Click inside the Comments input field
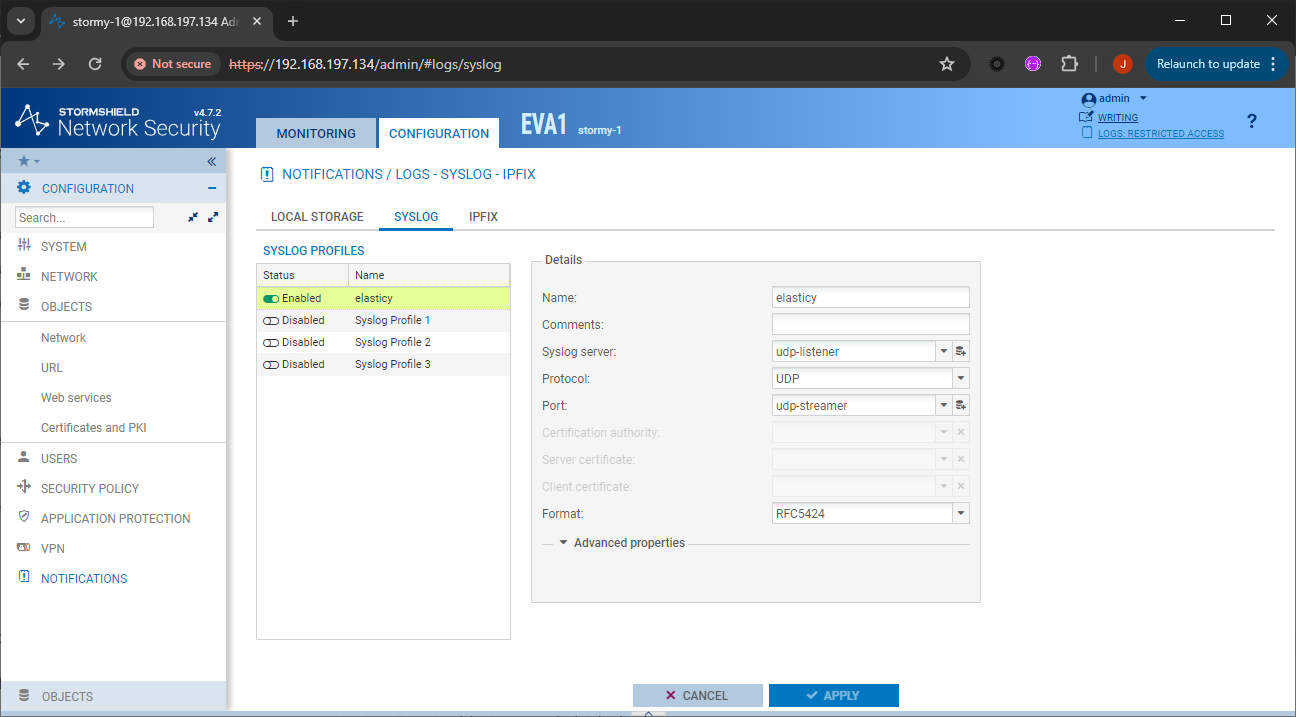 [x=869, y=323]
